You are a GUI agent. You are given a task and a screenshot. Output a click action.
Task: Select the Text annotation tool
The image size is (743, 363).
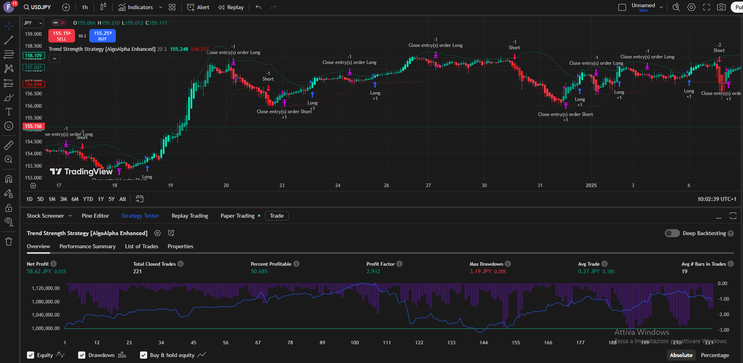tap(9, 112)
